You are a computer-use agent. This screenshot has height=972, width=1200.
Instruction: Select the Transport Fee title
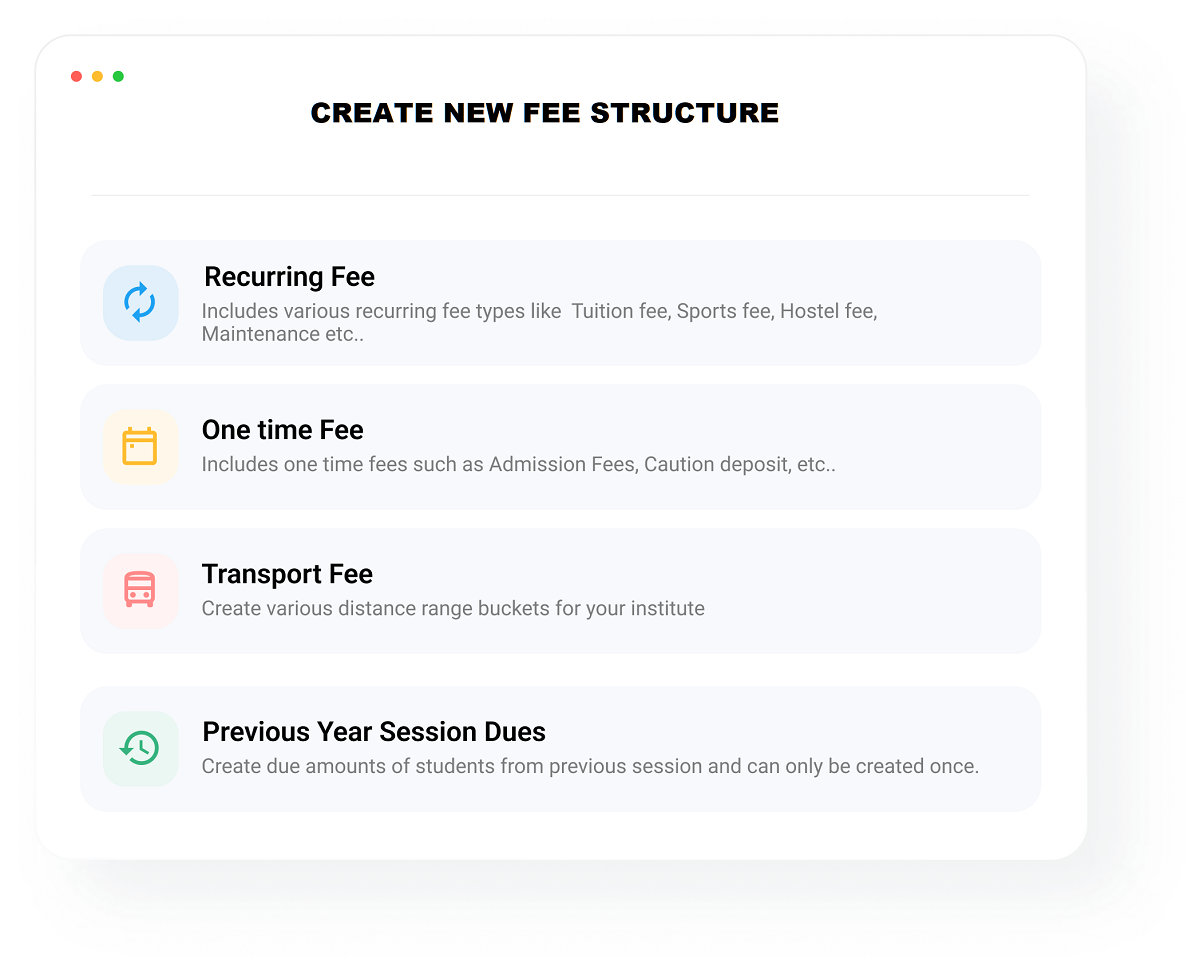tap(287, 574)
